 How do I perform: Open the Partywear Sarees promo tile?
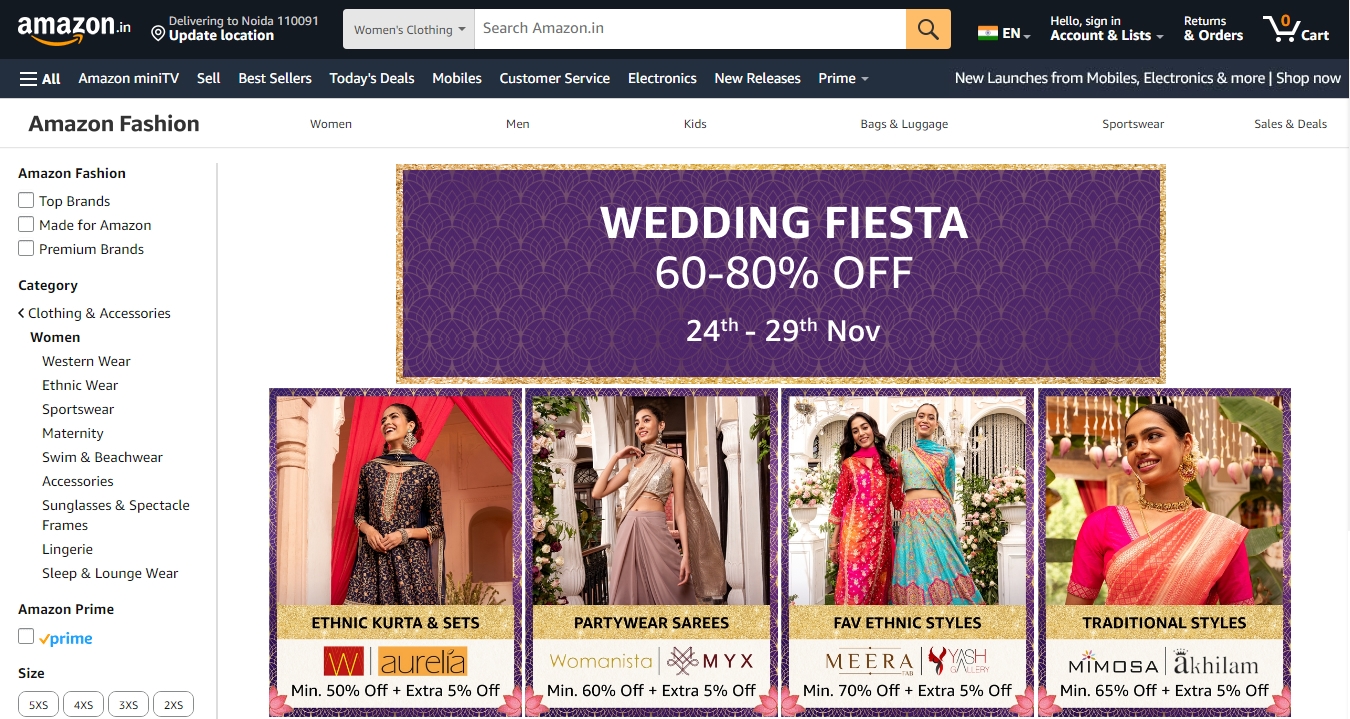pos(652,552)
